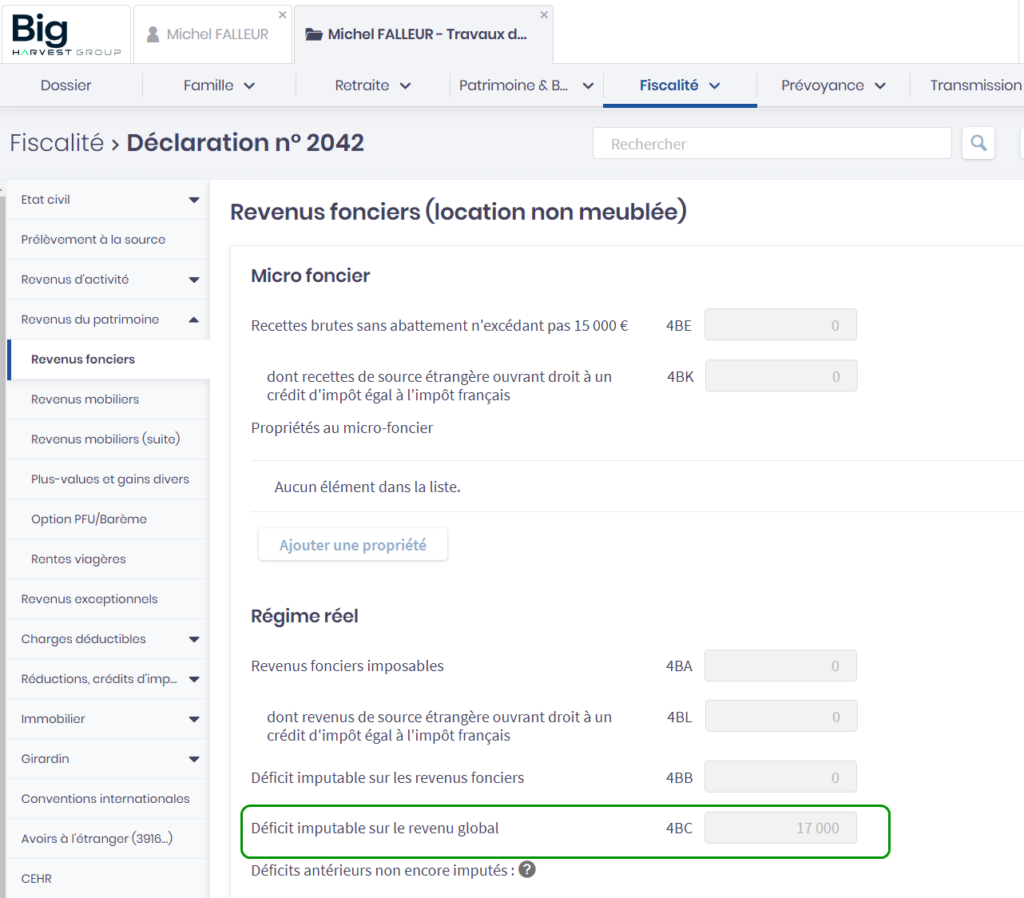Viewport: 1024px width, 898px height.
Task: Expand the Prévoyance menu
Action: coord(833,85)
